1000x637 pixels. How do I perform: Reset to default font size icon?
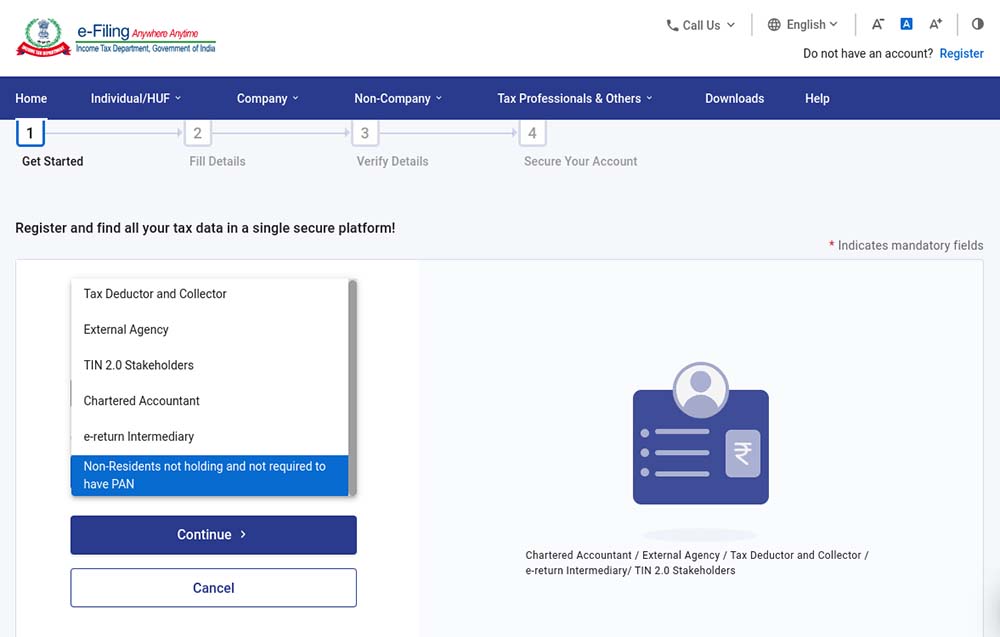(x=907, y=24)
